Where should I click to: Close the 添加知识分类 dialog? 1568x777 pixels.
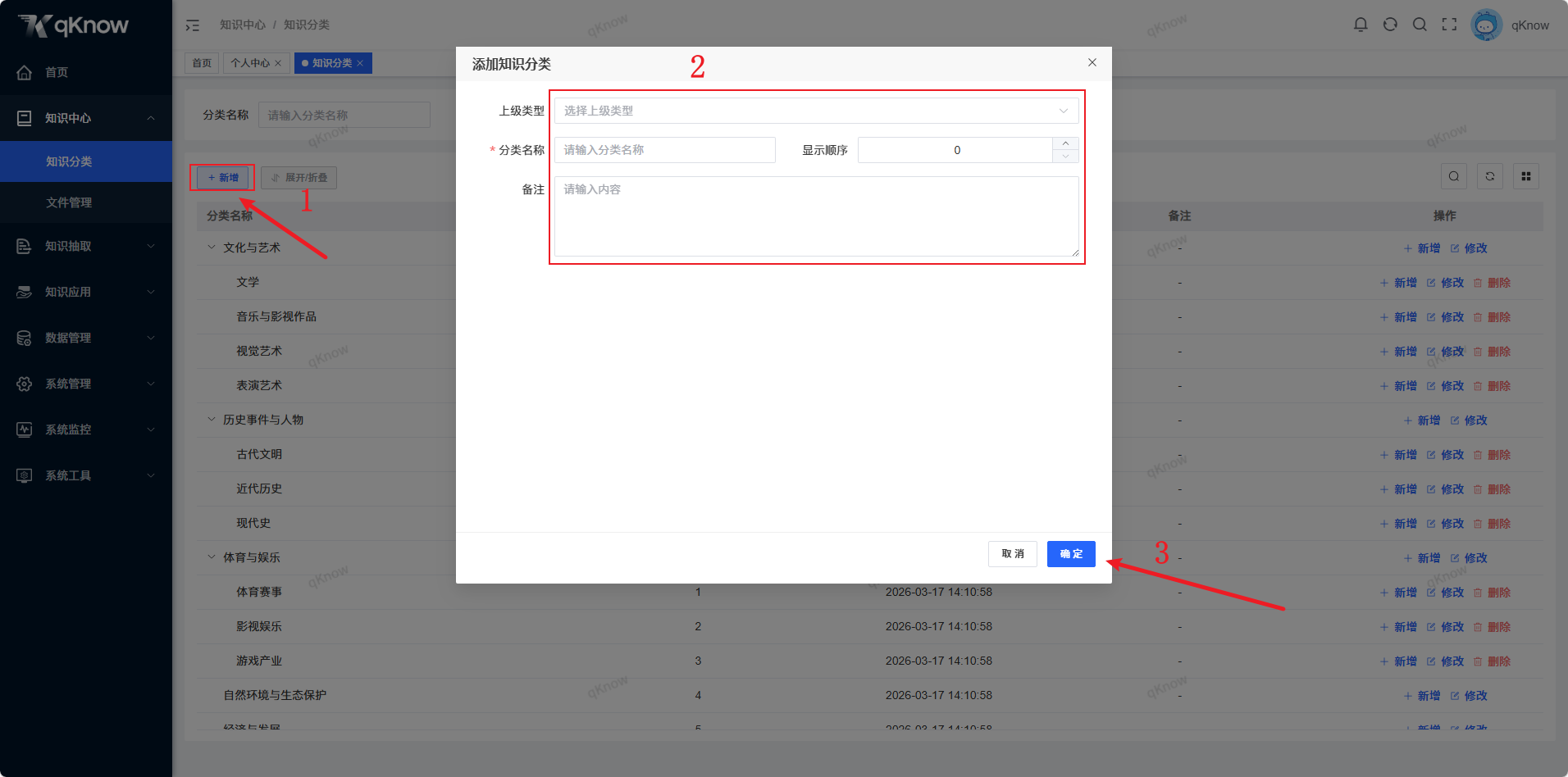[1092, 62]
